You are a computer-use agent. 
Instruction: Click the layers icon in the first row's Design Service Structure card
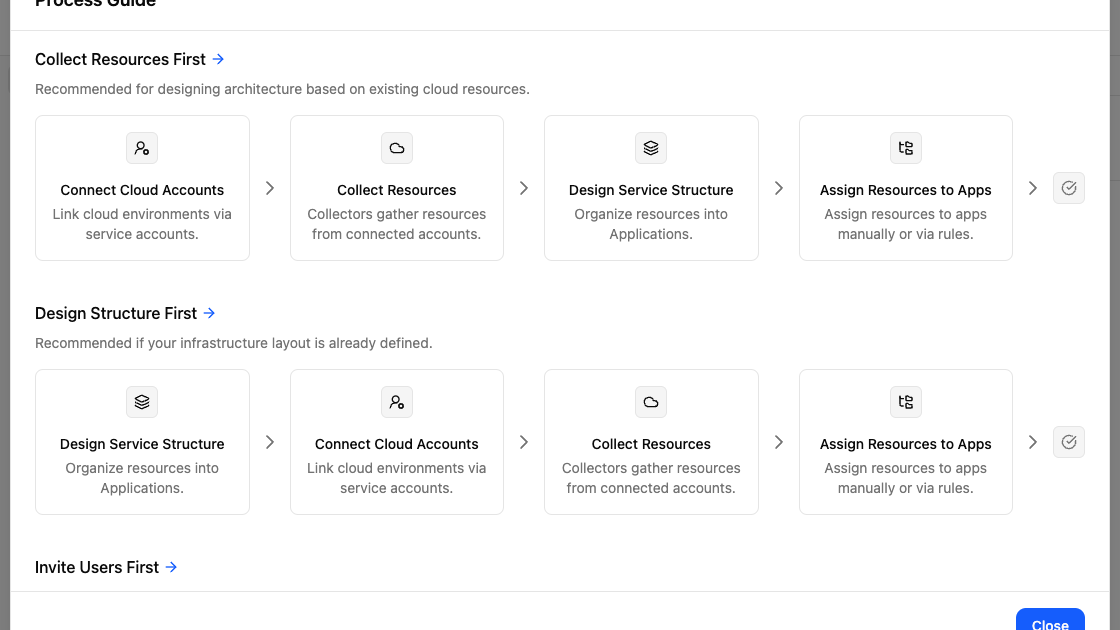point(651,148)
